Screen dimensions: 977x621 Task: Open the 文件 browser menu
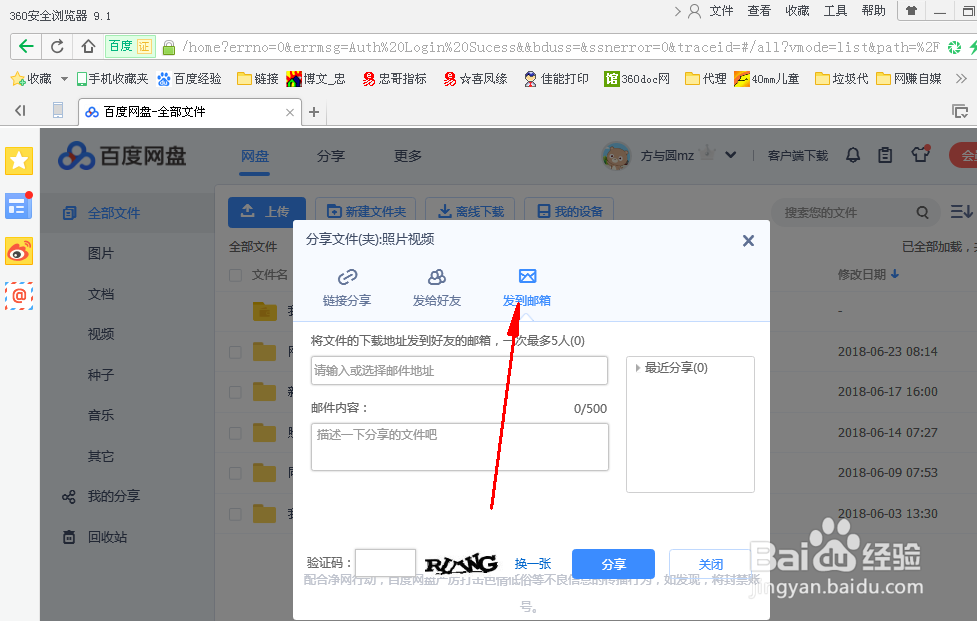coord(722,11)
